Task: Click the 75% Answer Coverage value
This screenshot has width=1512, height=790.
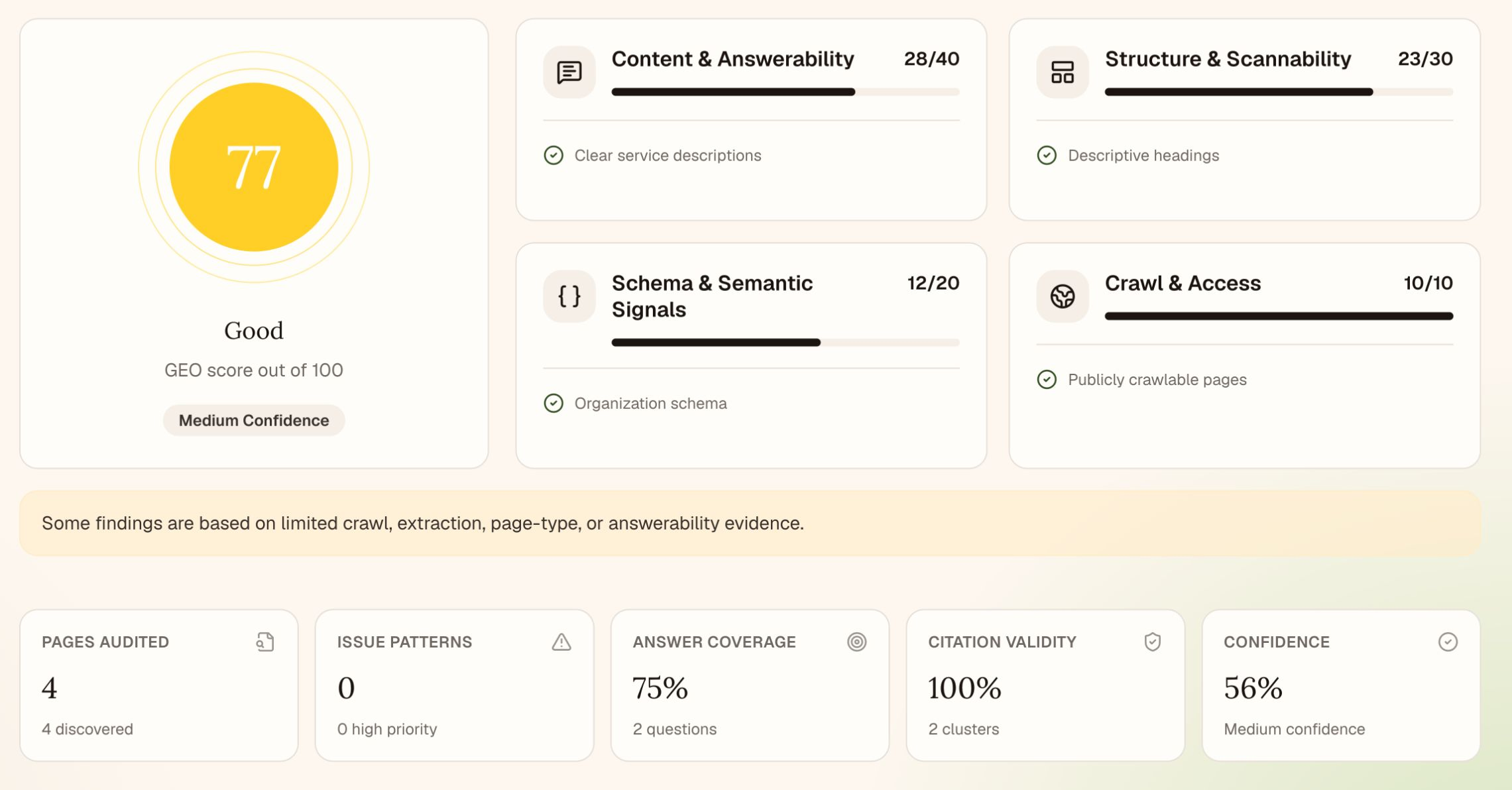Action: pos(660,688)
